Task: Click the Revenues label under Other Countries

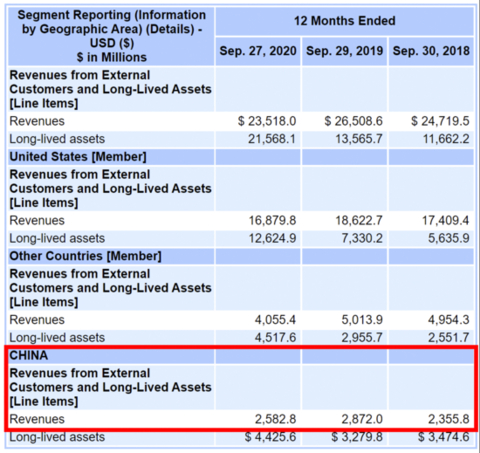Action: point(37,320)
